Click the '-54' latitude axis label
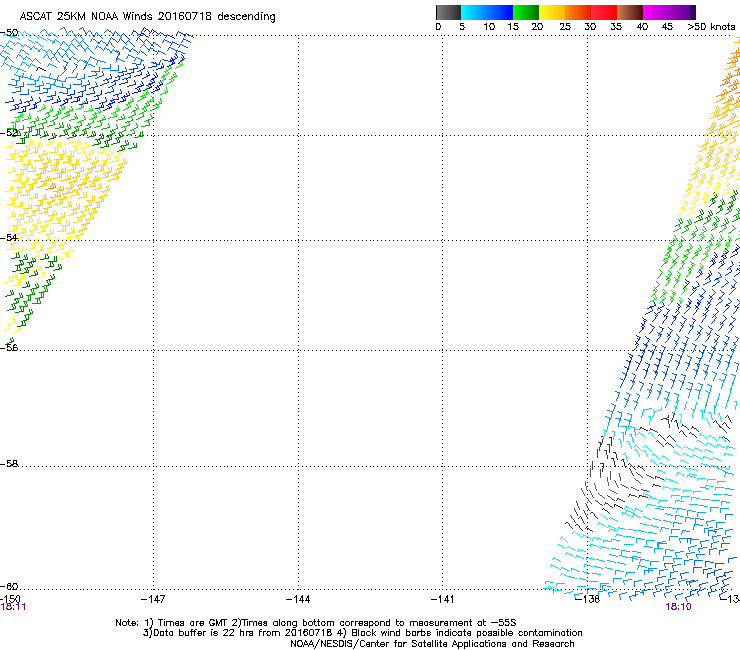Screen dimensions: 740x650 point(9,237)
